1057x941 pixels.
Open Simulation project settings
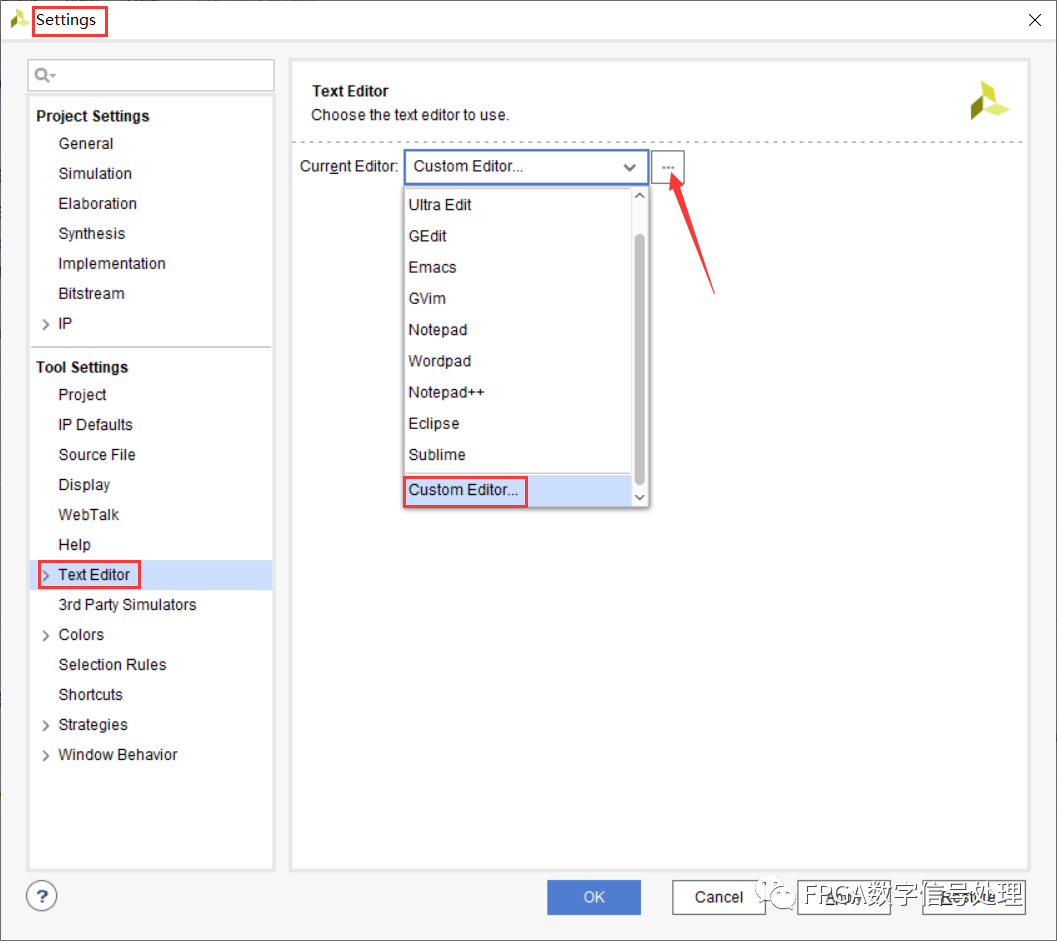95,174
